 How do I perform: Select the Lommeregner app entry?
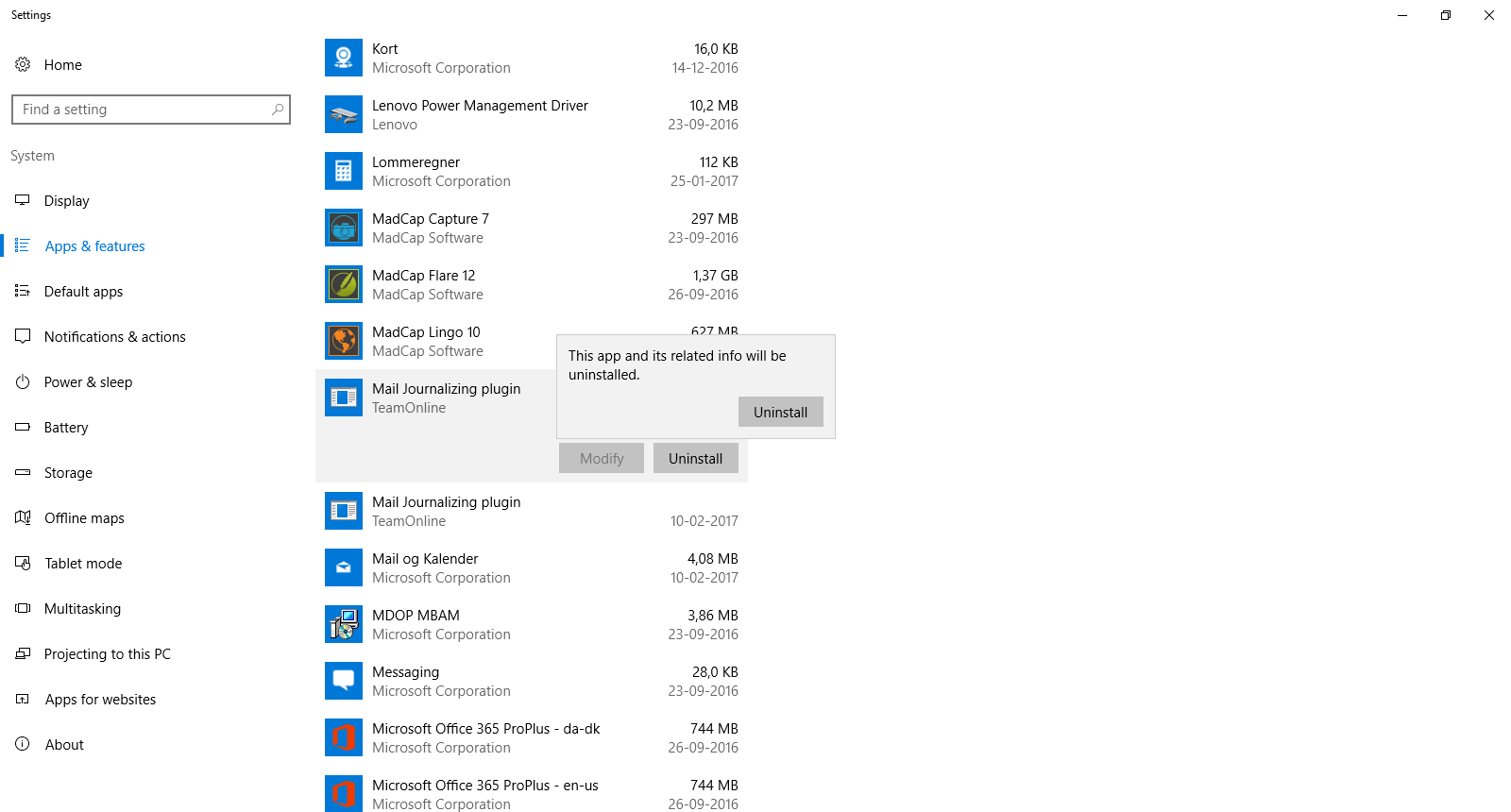coord(532,171)
